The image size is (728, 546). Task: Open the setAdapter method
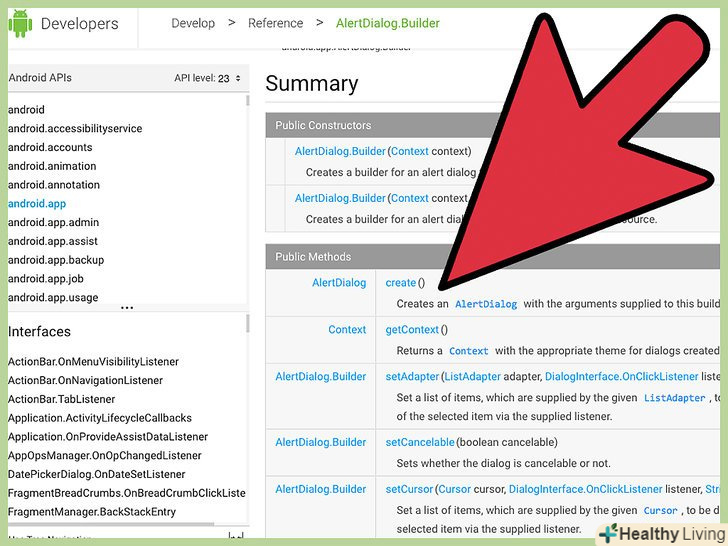(412, 377)
